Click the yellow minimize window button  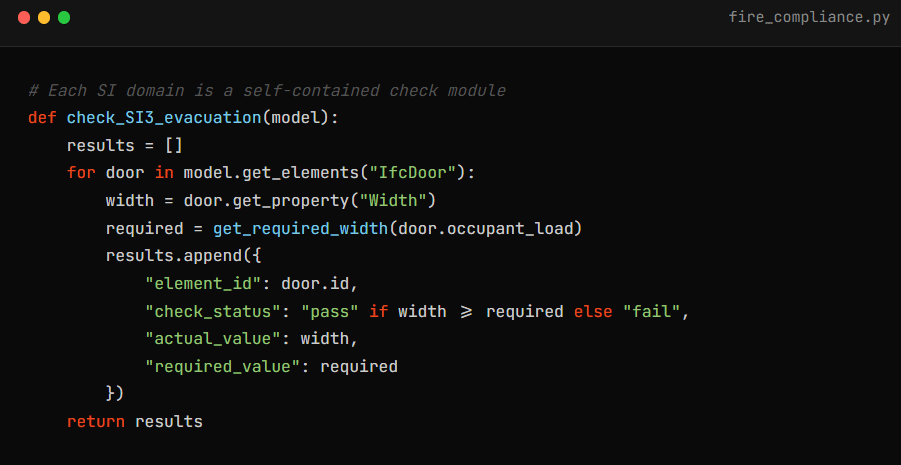tap(44, 18)
